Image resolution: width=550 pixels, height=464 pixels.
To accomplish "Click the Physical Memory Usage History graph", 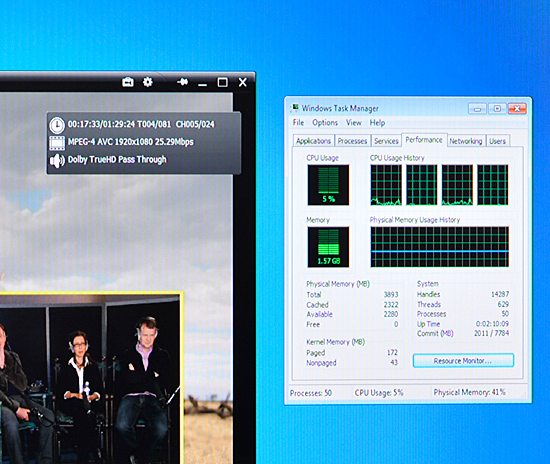I will [x=440, y=247].
